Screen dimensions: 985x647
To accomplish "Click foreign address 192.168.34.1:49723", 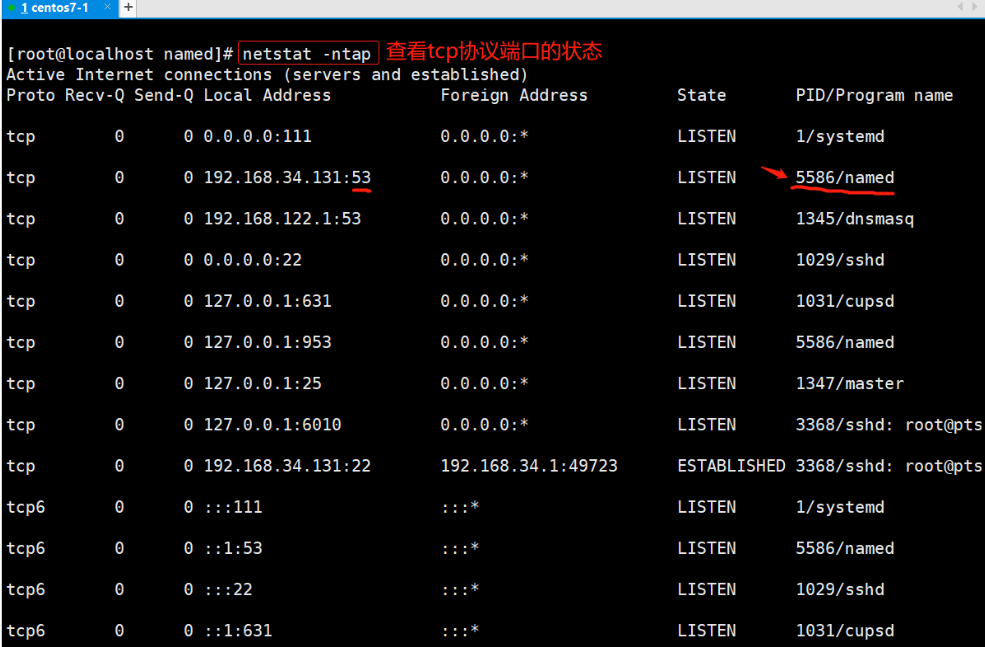I will [529, 466].
